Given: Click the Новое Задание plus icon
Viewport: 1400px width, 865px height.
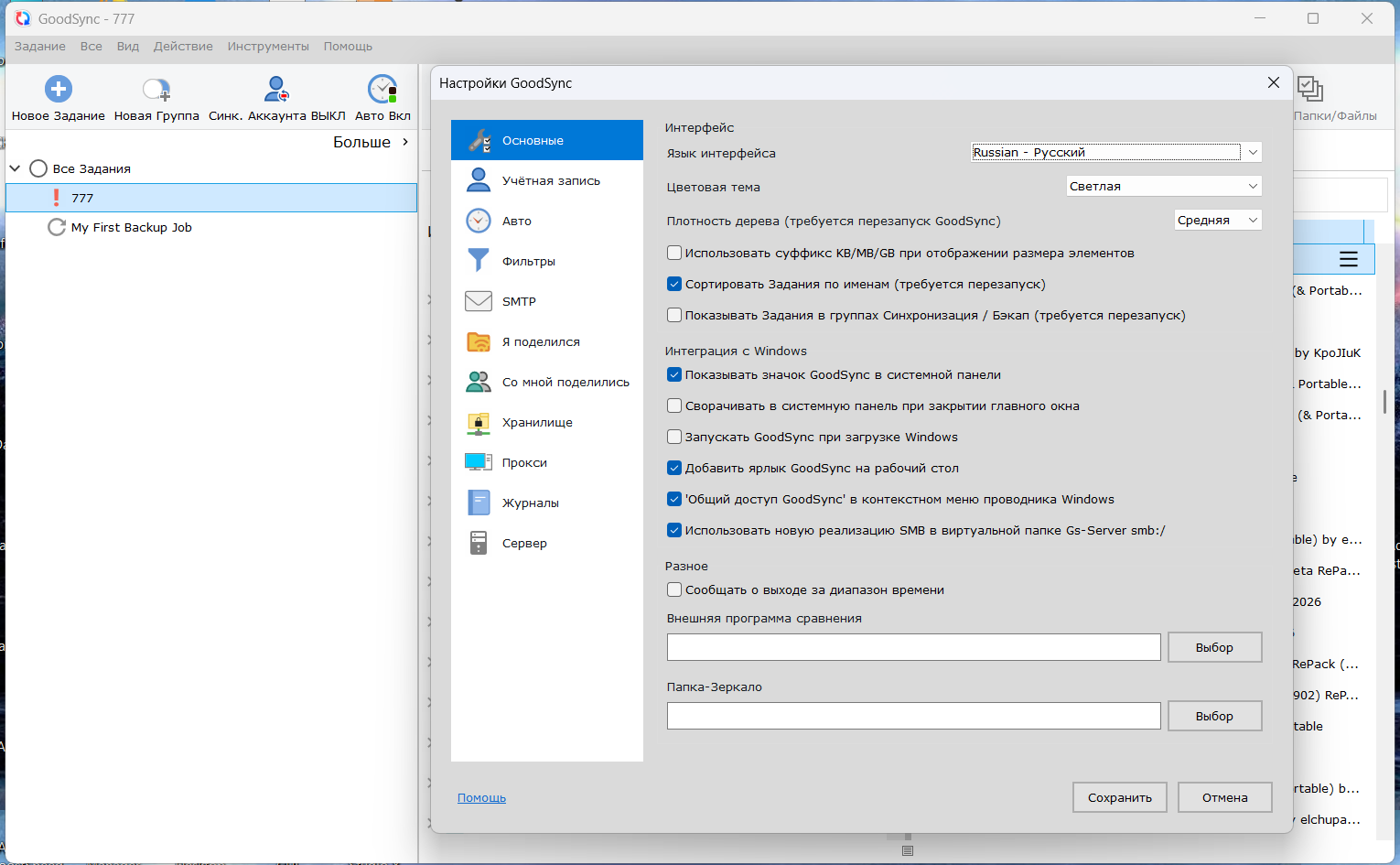Looking at the screenshot, I should (59, 90).
